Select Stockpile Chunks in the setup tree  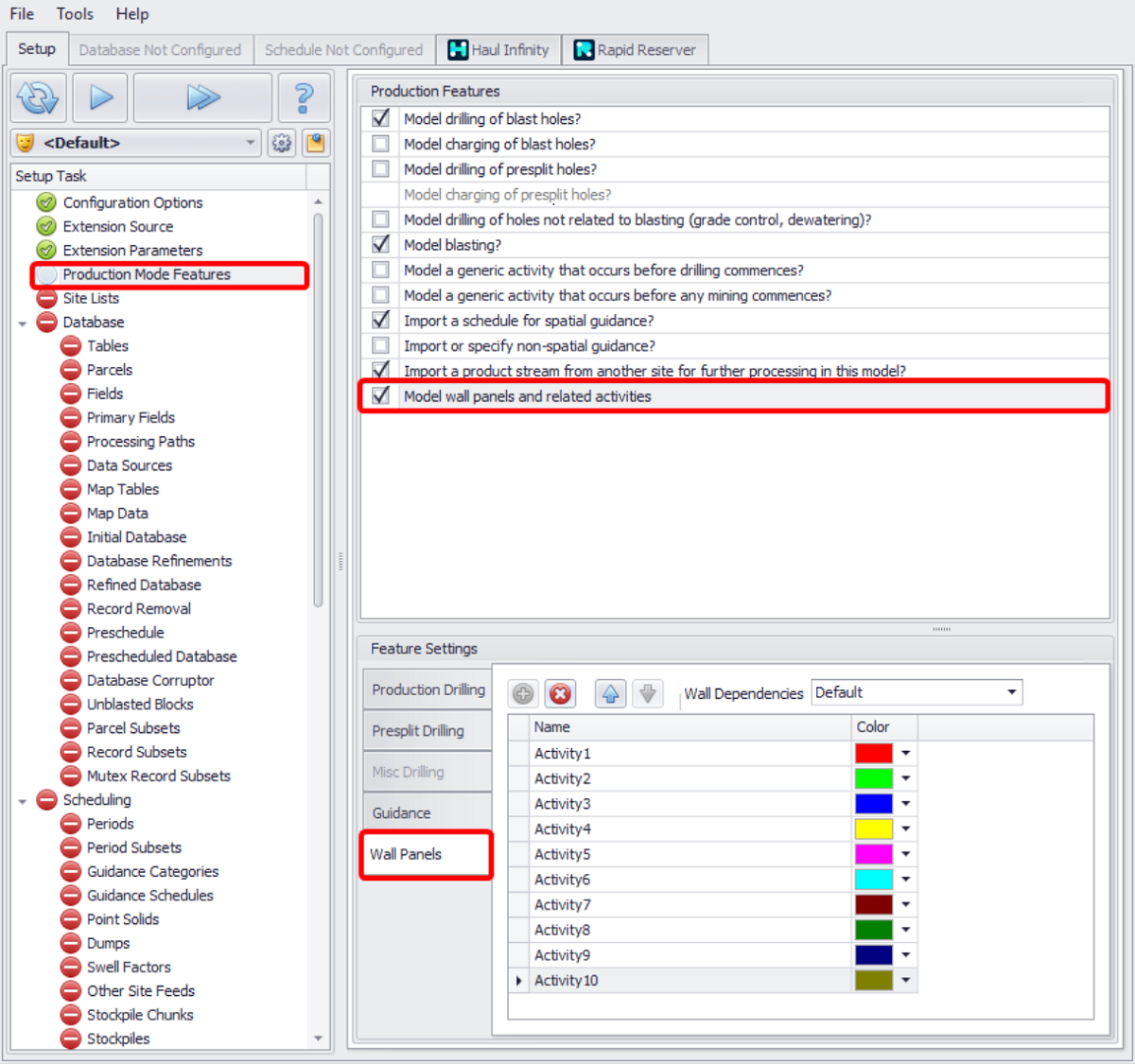coord(140,1015)
